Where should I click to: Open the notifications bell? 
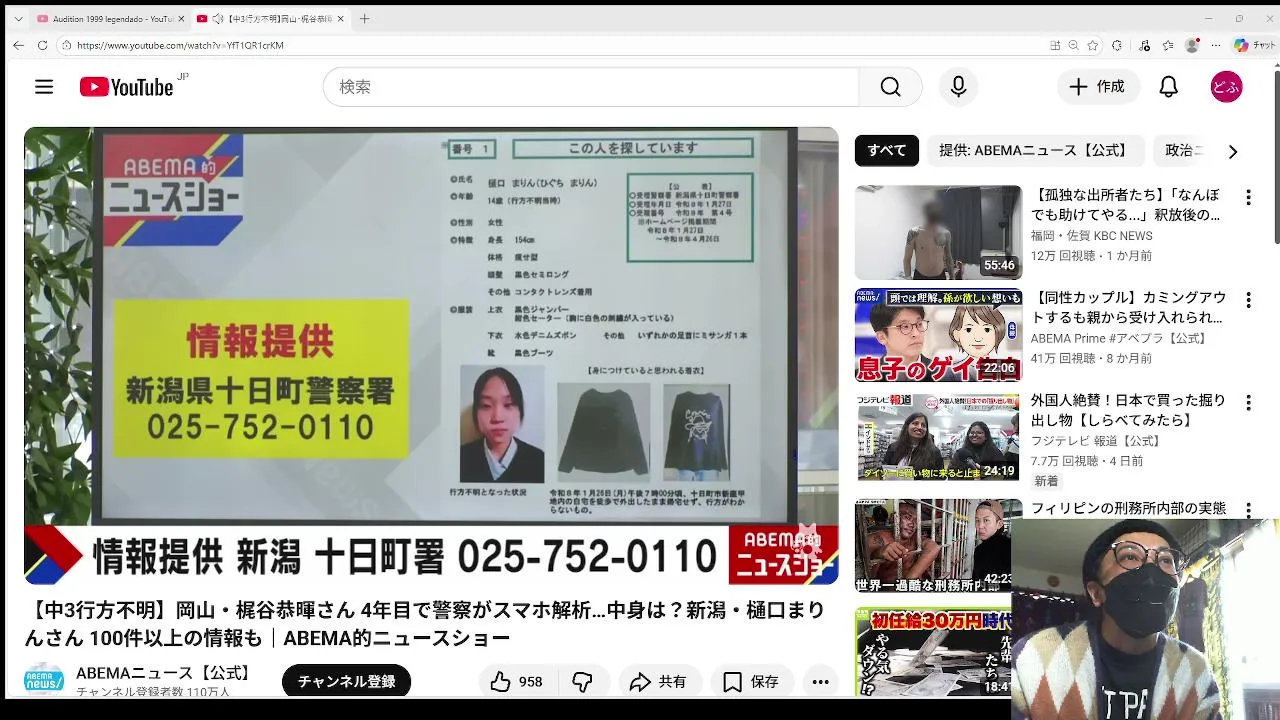tap(1168, 87)
